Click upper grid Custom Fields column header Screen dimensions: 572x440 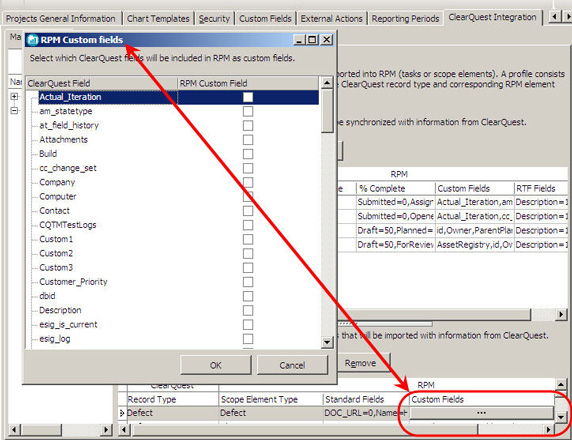pyautogui.click(x=474, y=189)
